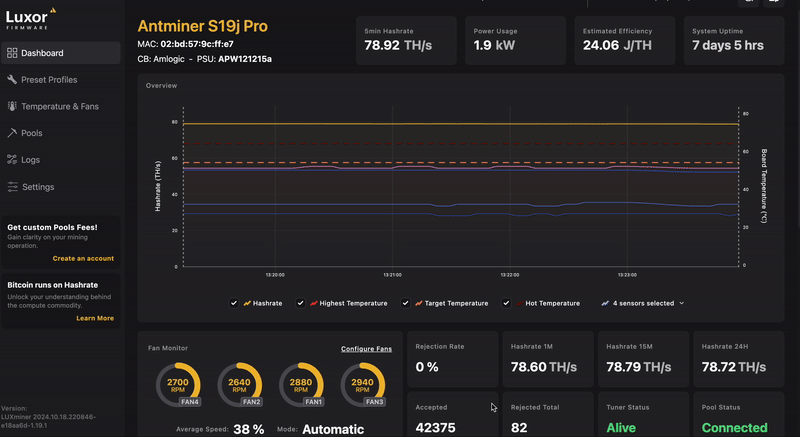
Task: Click the Preset Profiles wrench icon
Action: tap(12, 80)
